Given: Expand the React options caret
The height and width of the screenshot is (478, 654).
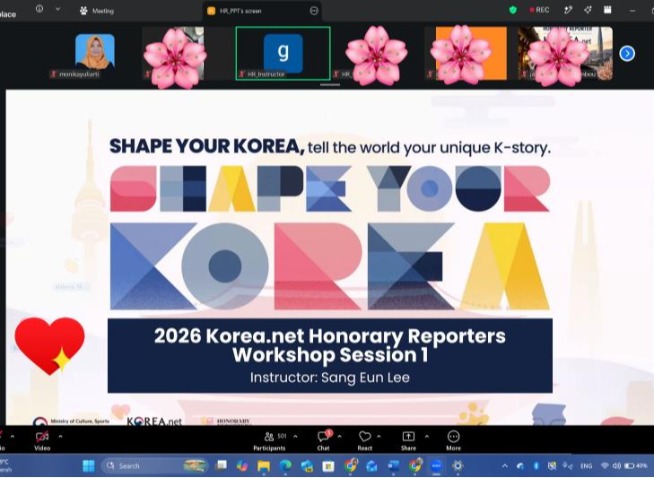Looking at the screenshot, I should [x=379, y=437].
